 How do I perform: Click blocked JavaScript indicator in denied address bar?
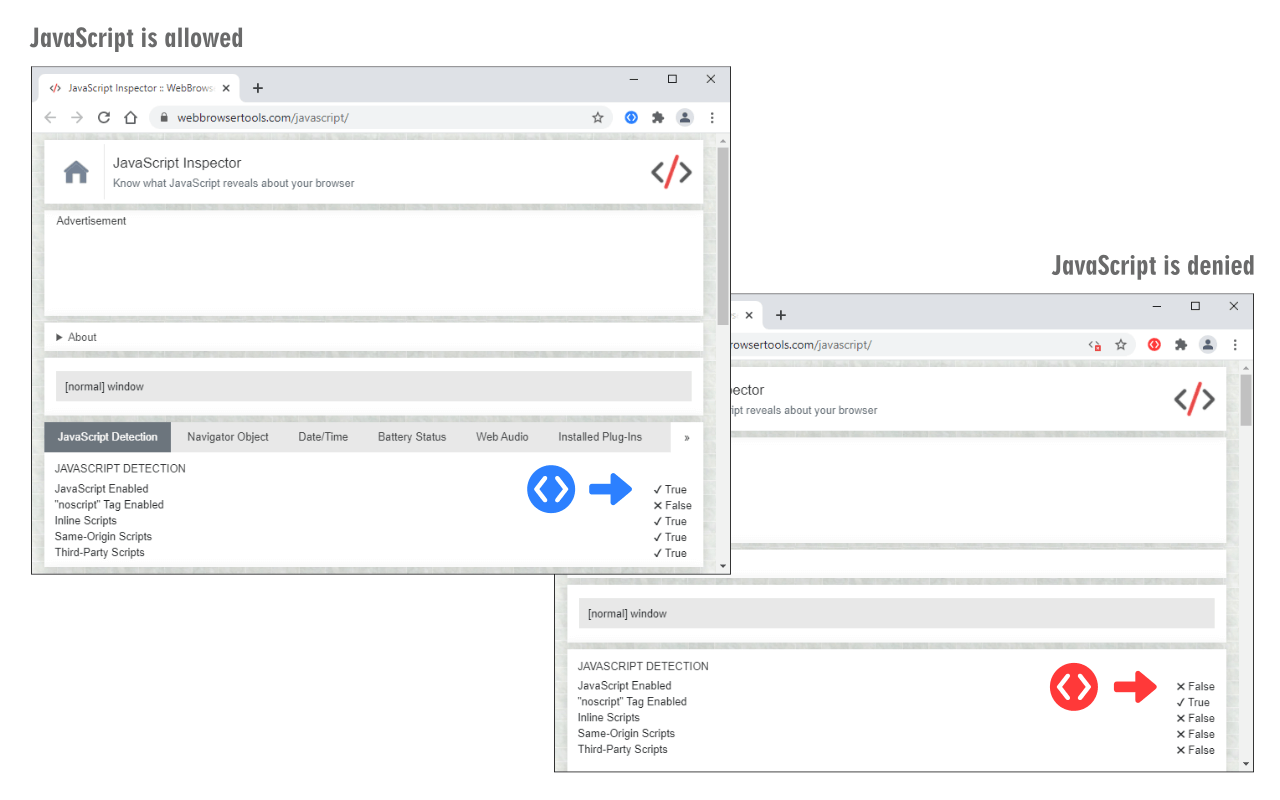tap(1095, 344)
